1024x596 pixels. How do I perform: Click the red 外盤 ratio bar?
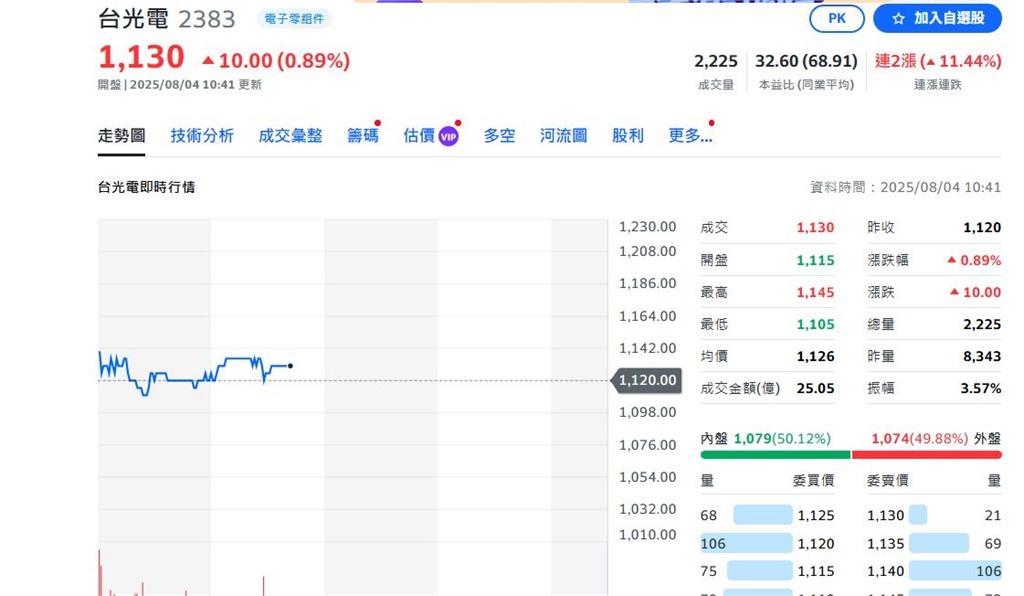tap(926, 454)
